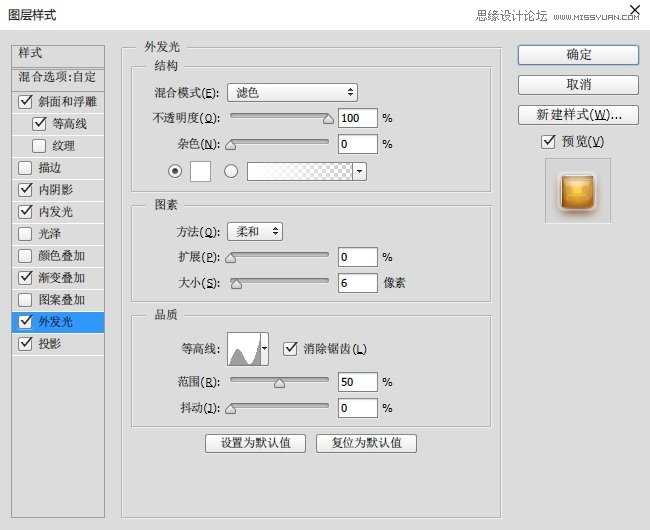Viewport: 650px width, 530px height.
Task: Click the 新建样式 button
Action: [578, 115]
